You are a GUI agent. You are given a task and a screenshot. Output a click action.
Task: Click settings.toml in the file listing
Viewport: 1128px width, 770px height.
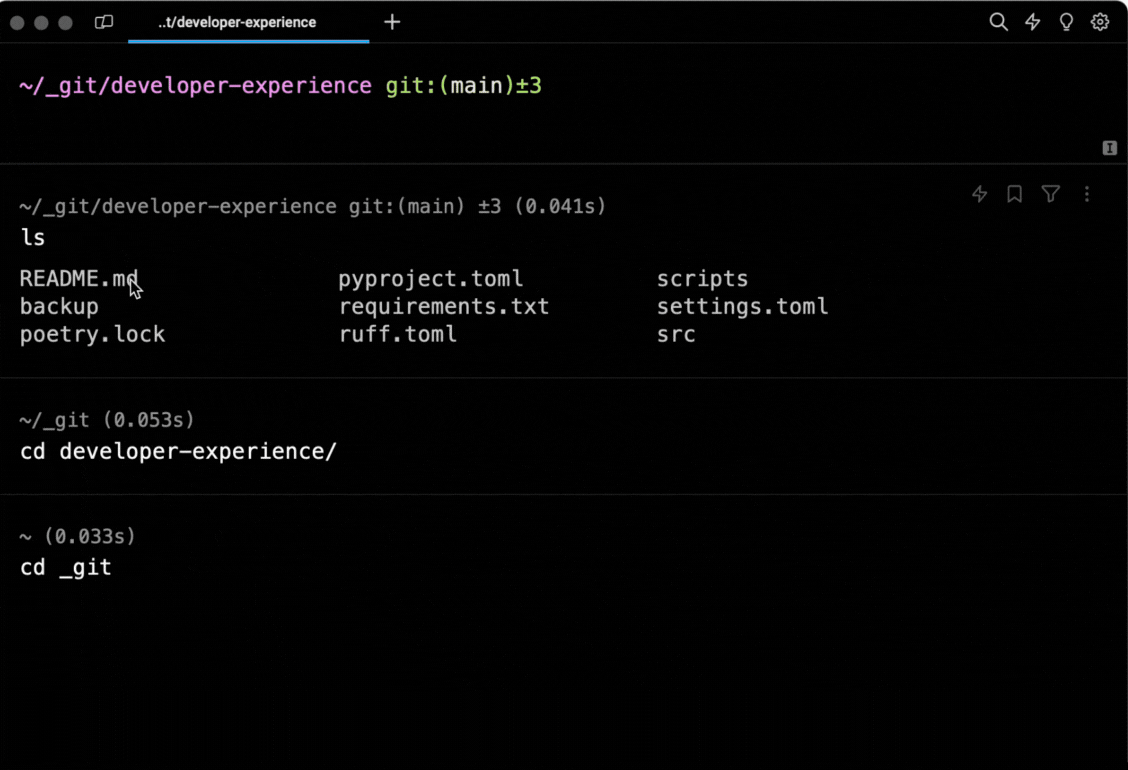(742, 307)
